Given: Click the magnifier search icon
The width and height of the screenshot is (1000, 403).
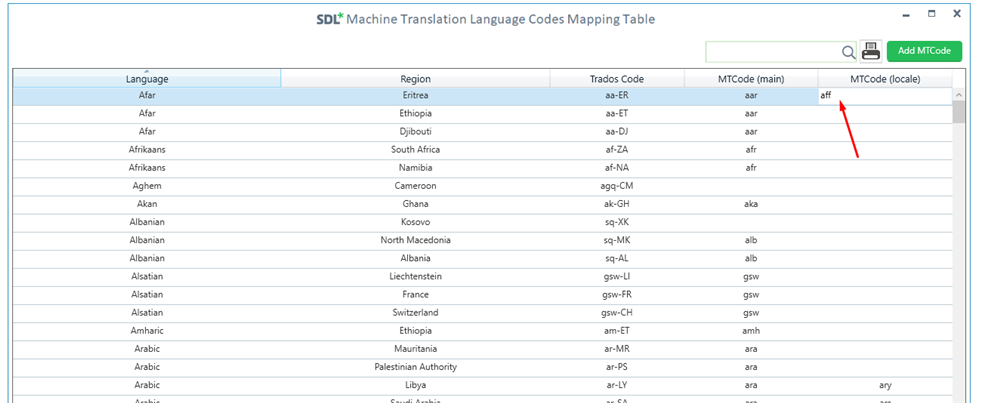Looking at the screenshot, I should click(848, 52).
